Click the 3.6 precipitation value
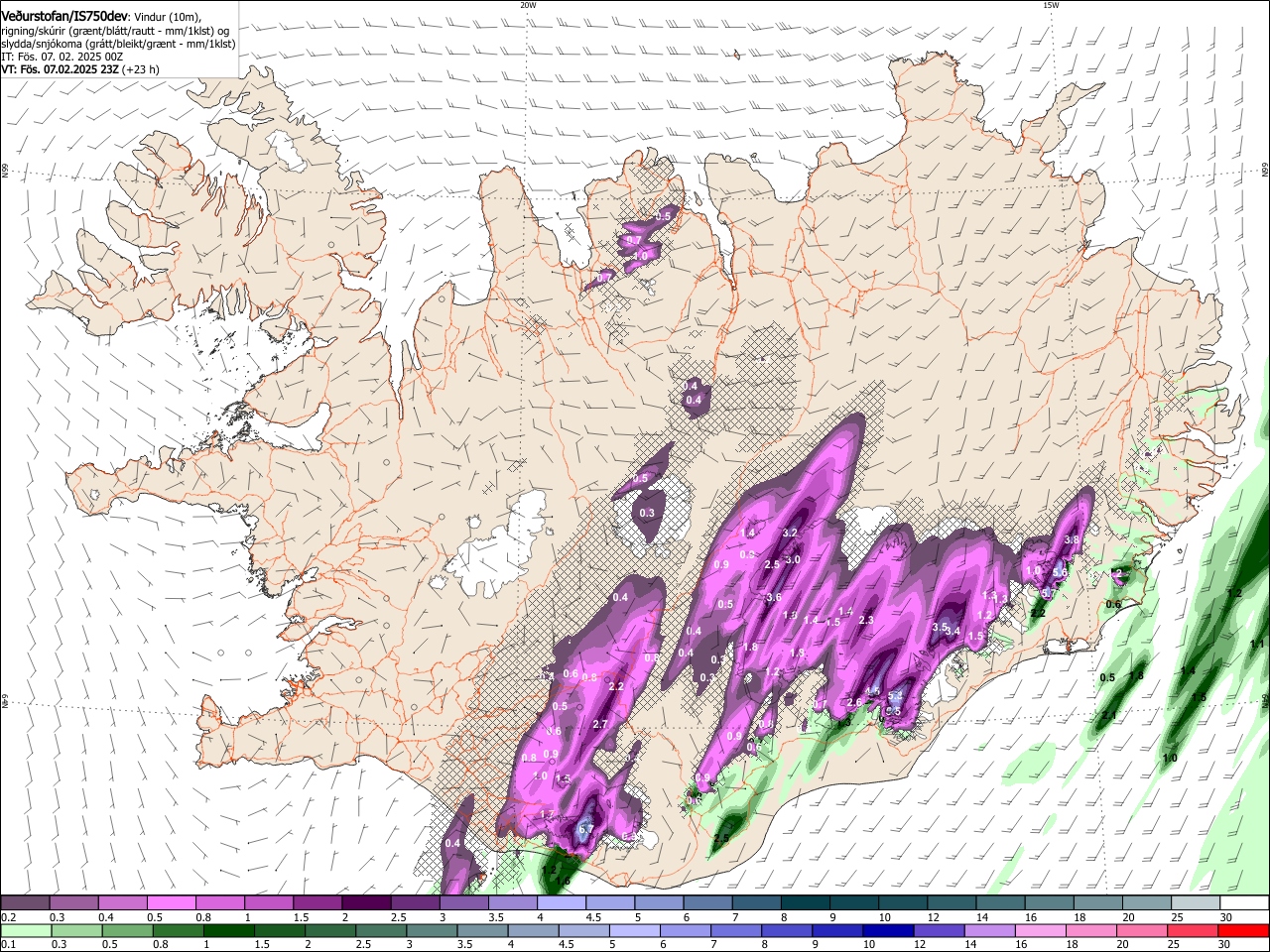The width and height of the screenshot is (1270, 952). (x=775, y=597)
